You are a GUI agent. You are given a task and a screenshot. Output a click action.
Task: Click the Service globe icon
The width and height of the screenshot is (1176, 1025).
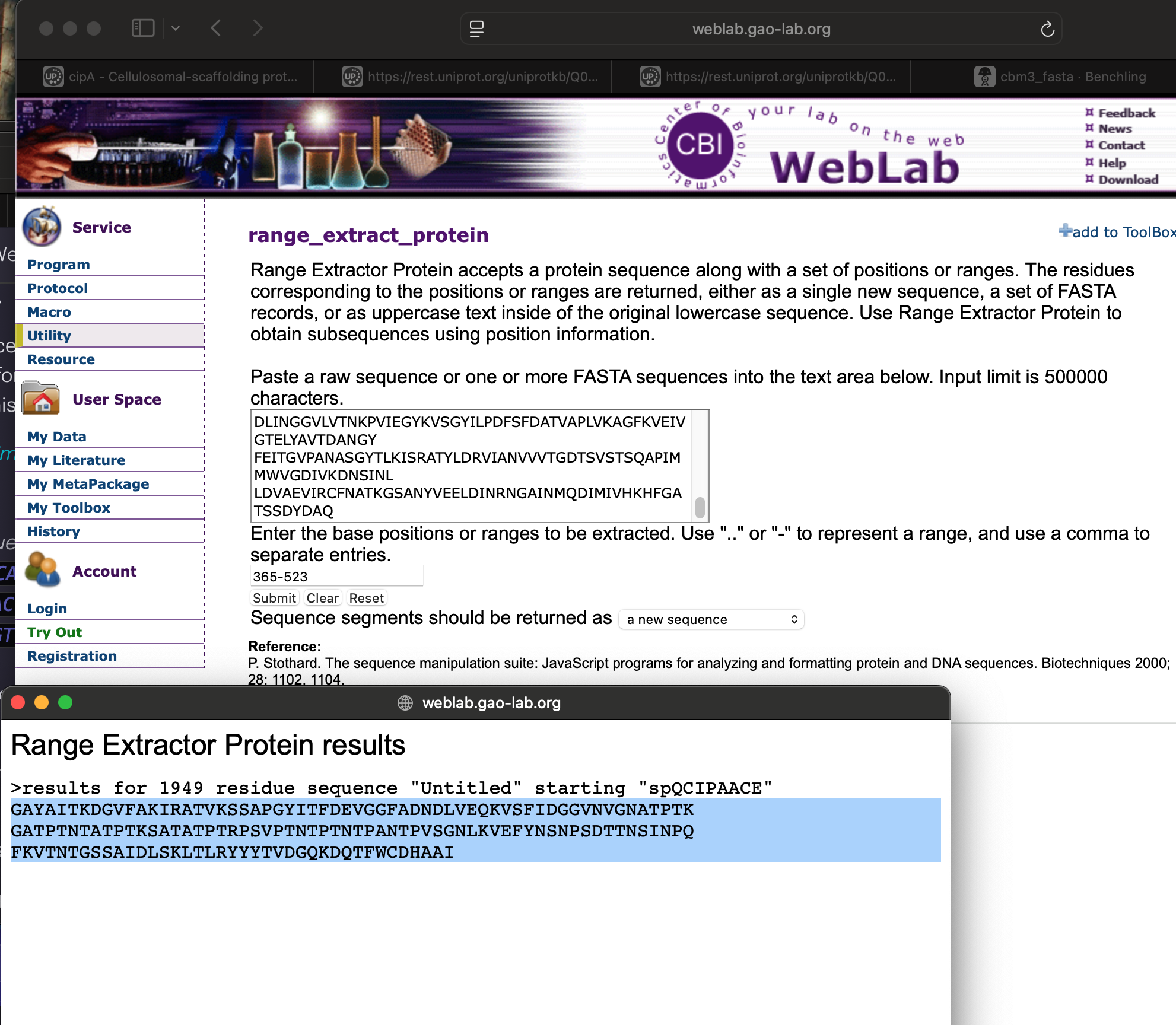42,227
